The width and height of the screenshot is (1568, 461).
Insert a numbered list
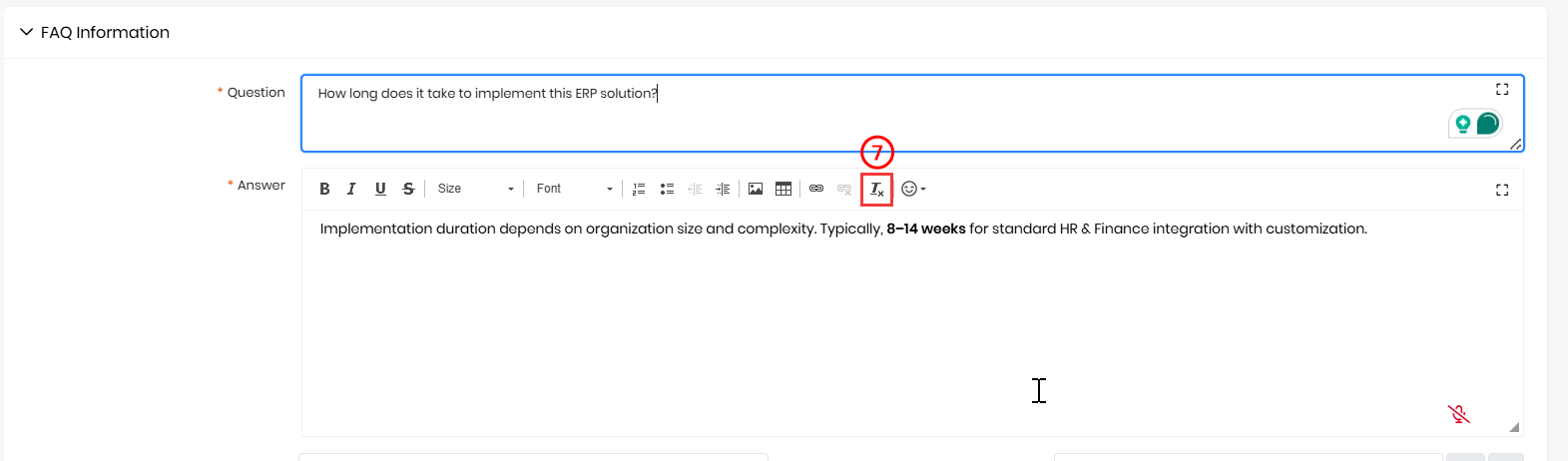639,189
